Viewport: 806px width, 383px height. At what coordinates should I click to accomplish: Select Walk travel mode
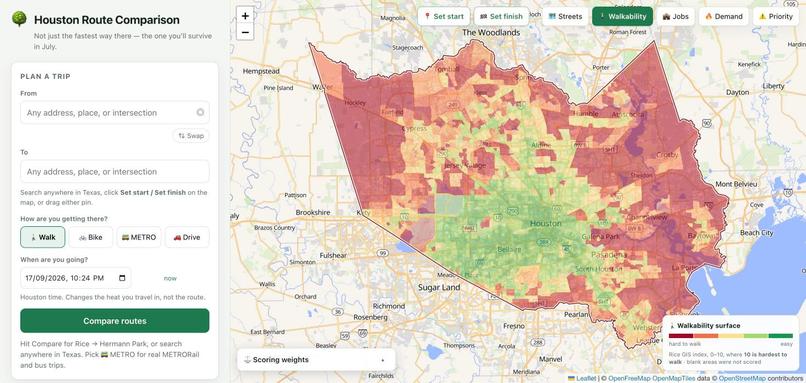click(x=43, y=237)
